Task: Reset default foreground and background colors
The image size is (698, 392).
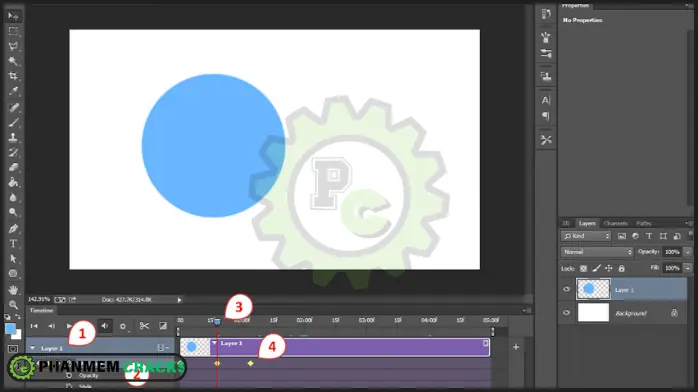Action: pos(8,317)
